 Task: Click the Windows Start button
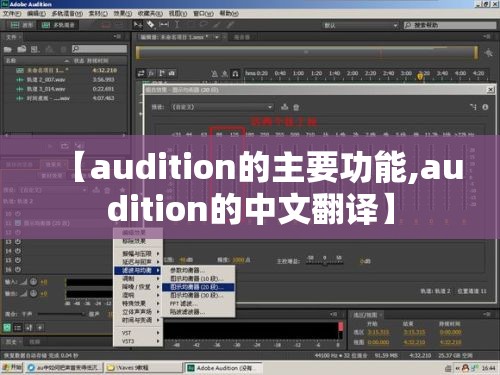tap(12, 368)
